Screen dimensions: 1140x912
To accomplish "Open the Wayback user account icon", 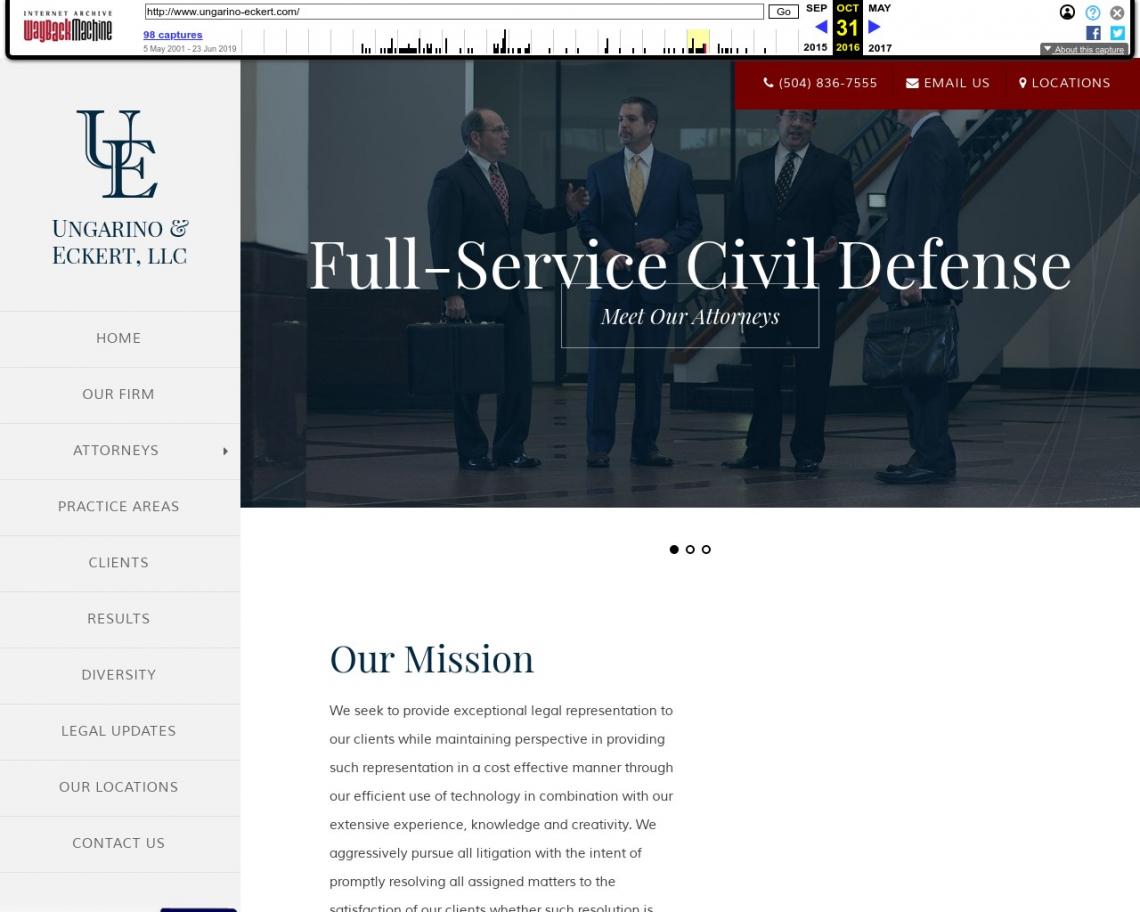I will tap(1067, 12).
